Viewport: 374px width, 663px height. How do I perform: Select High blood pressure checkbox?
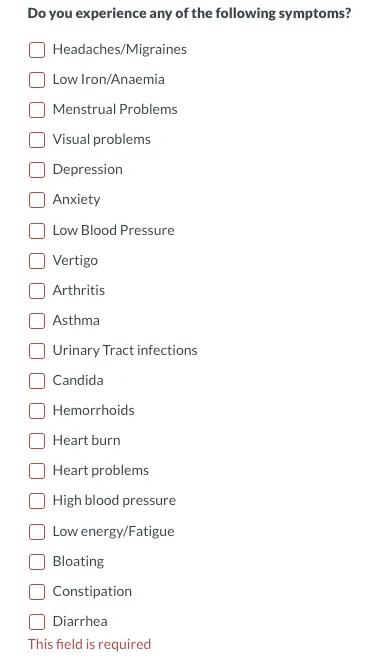click(37, 501)
